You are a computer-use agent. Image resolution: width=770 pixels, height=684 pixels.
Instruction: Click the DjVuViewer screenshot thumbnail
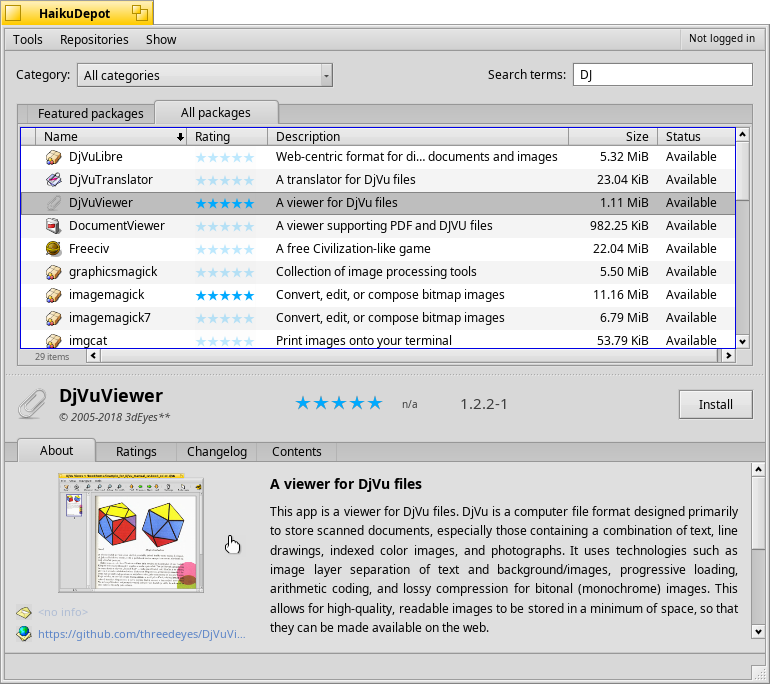131,533
